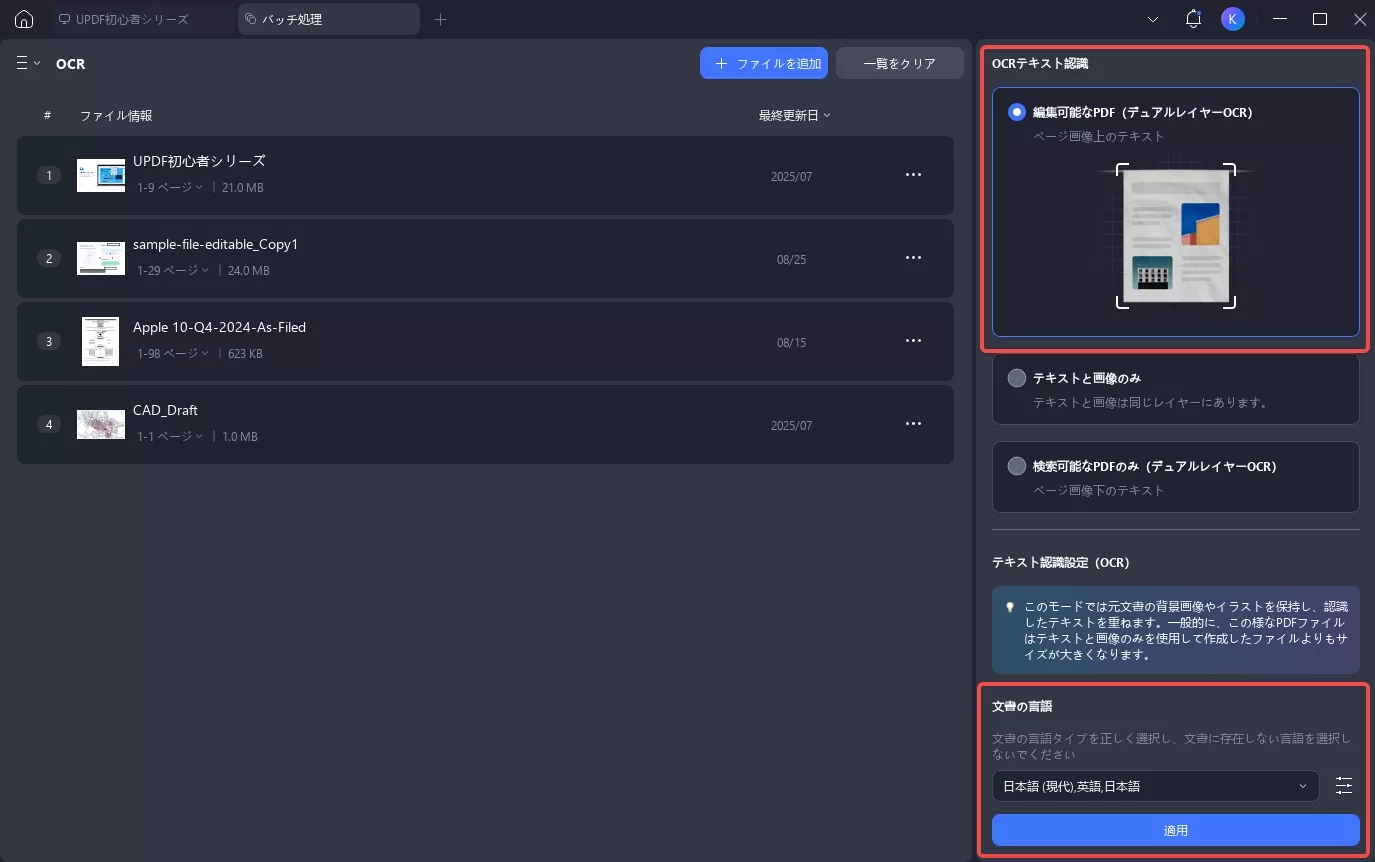Select テキストと画像のみ radio option
Image resolution: width=1375 pixels, height=862 pixels.
[1017, 378]
